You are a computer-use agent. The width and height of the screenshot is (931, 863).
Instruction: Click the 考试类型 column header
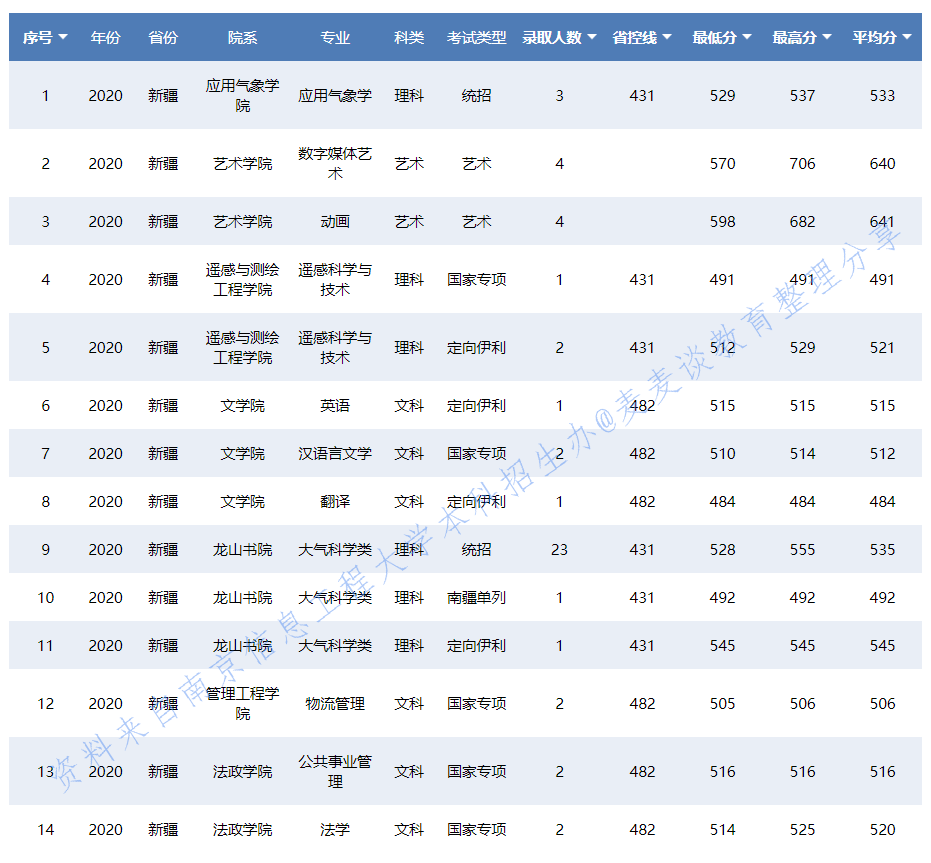tap(476, 37)
